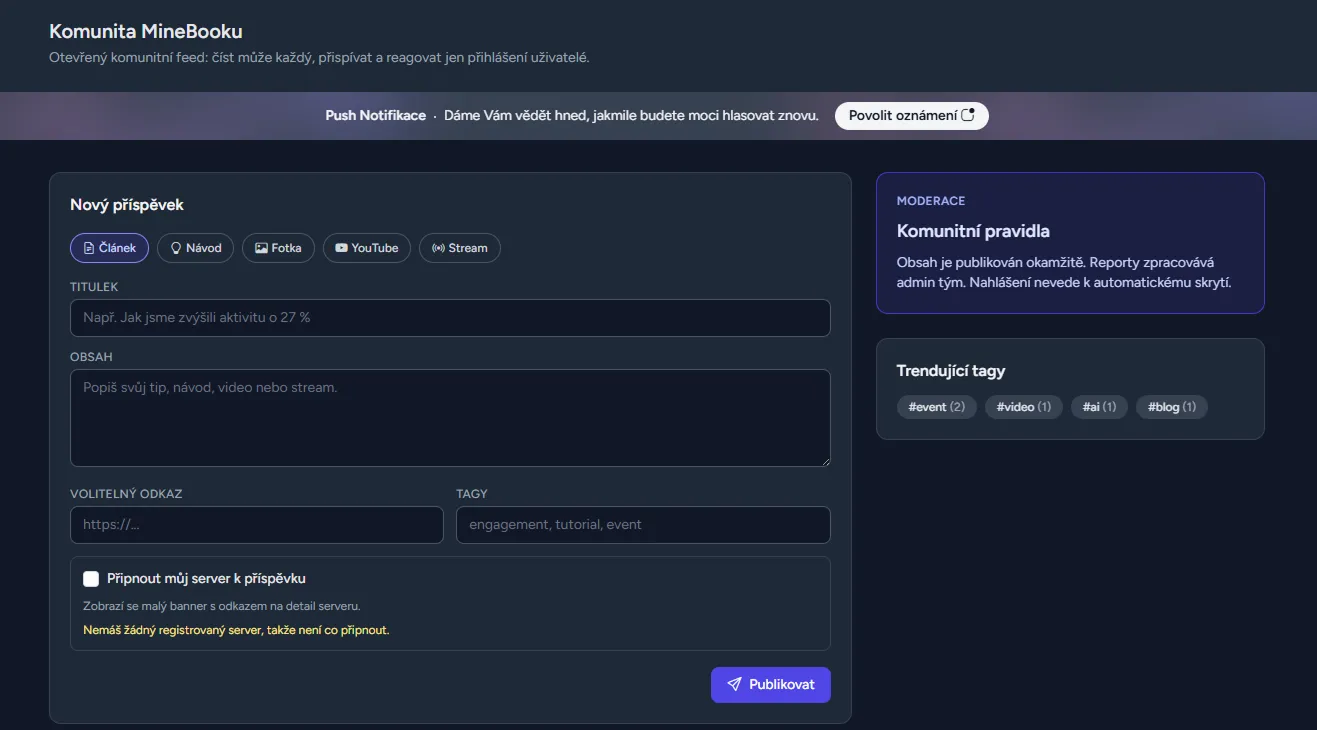Click Povolit oznámení button
The image size is (1317, 730).
tap(912, 115)
